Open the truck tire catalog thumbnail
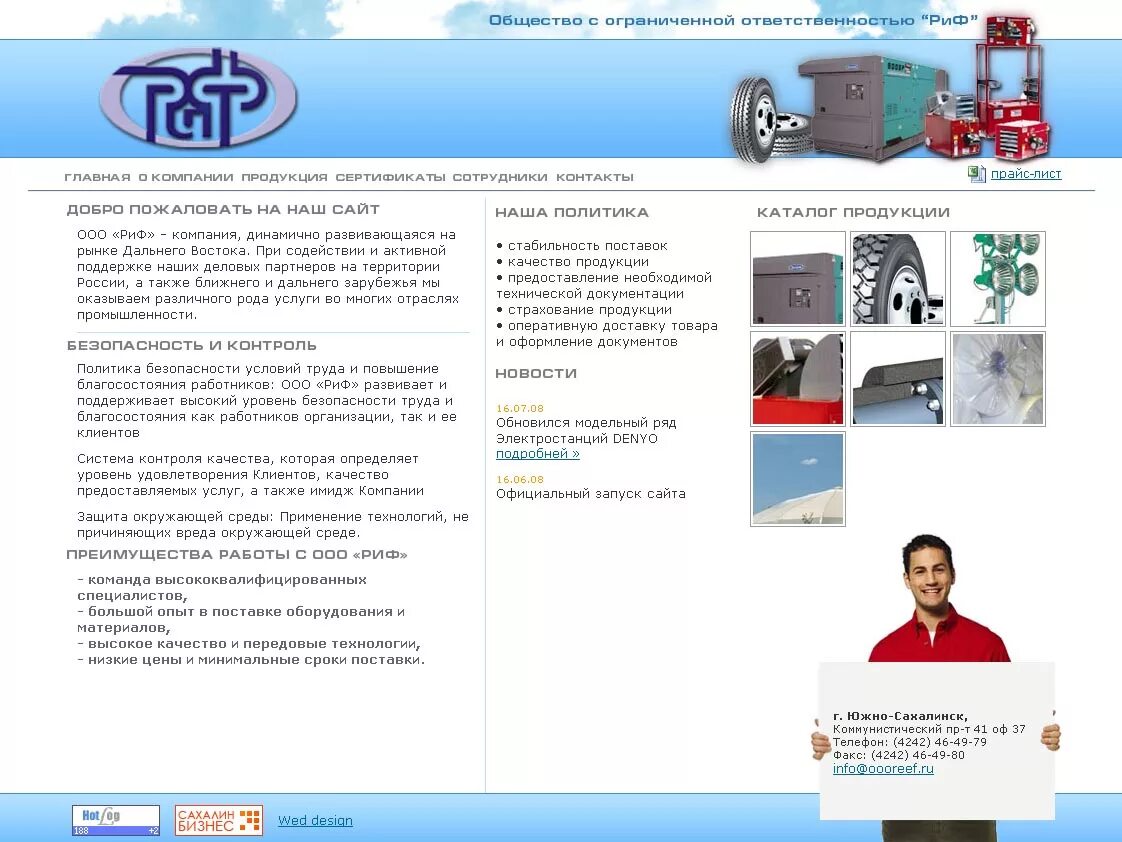This screenshot has width=1122, height=842. pyautogui.click(x=898, y=279)
